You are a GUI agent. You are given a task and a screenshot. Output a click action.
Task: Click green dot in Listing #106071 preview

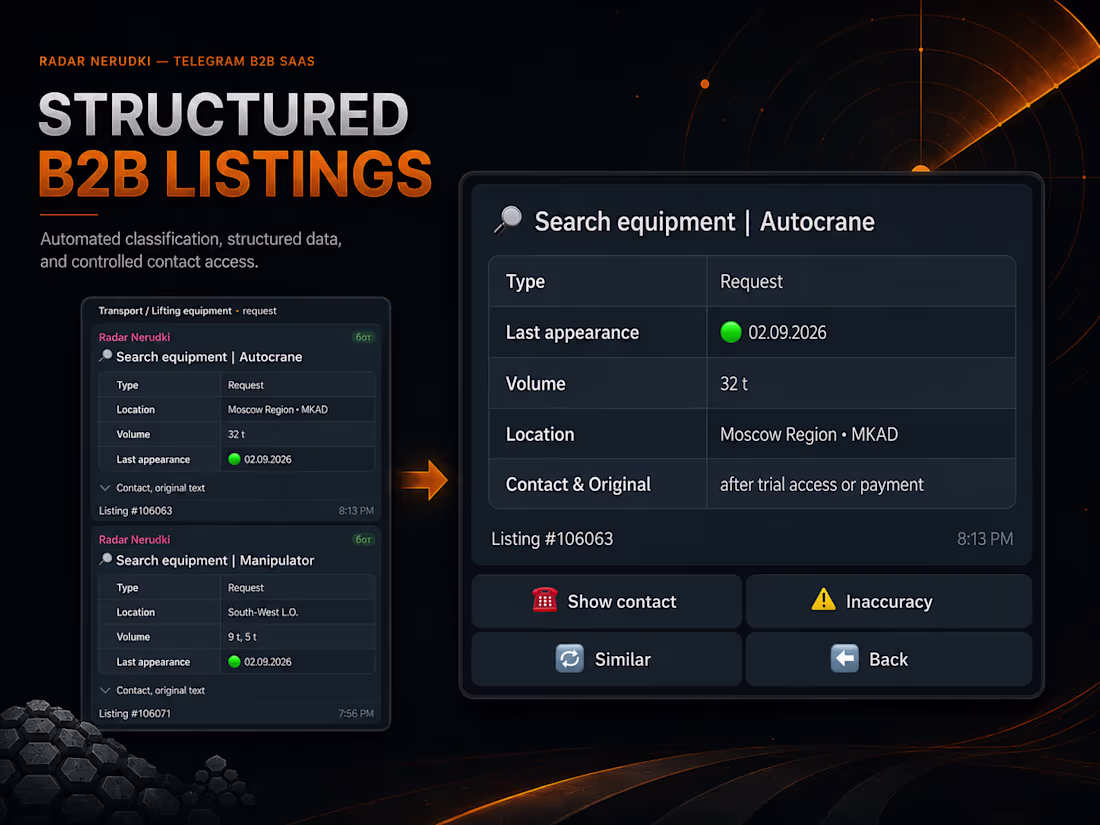click(x=234, y=662)
